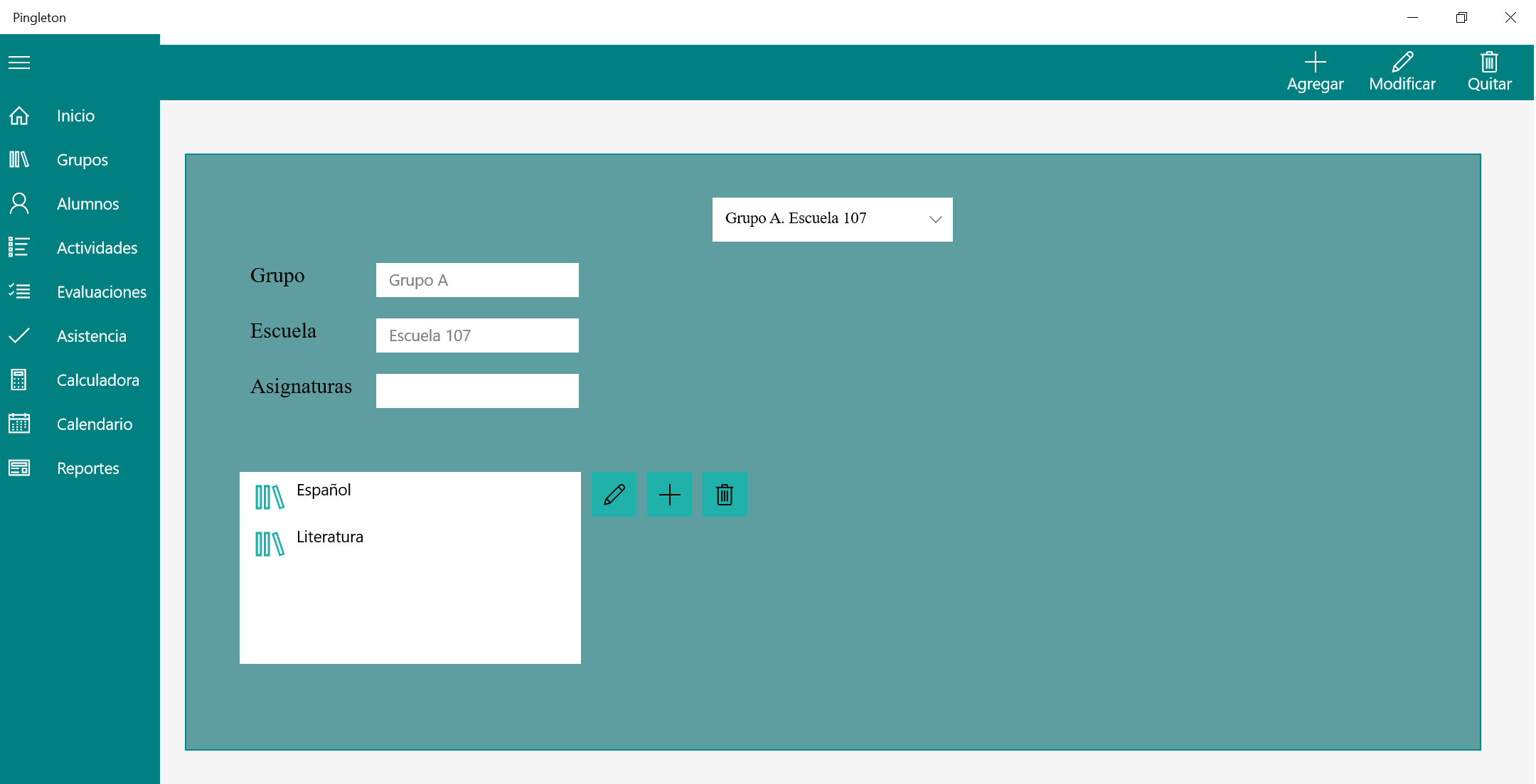Screen dimensions: 1536x784
Task: Open Evaluaciones from the sidebar
Action: click(101, 292)
